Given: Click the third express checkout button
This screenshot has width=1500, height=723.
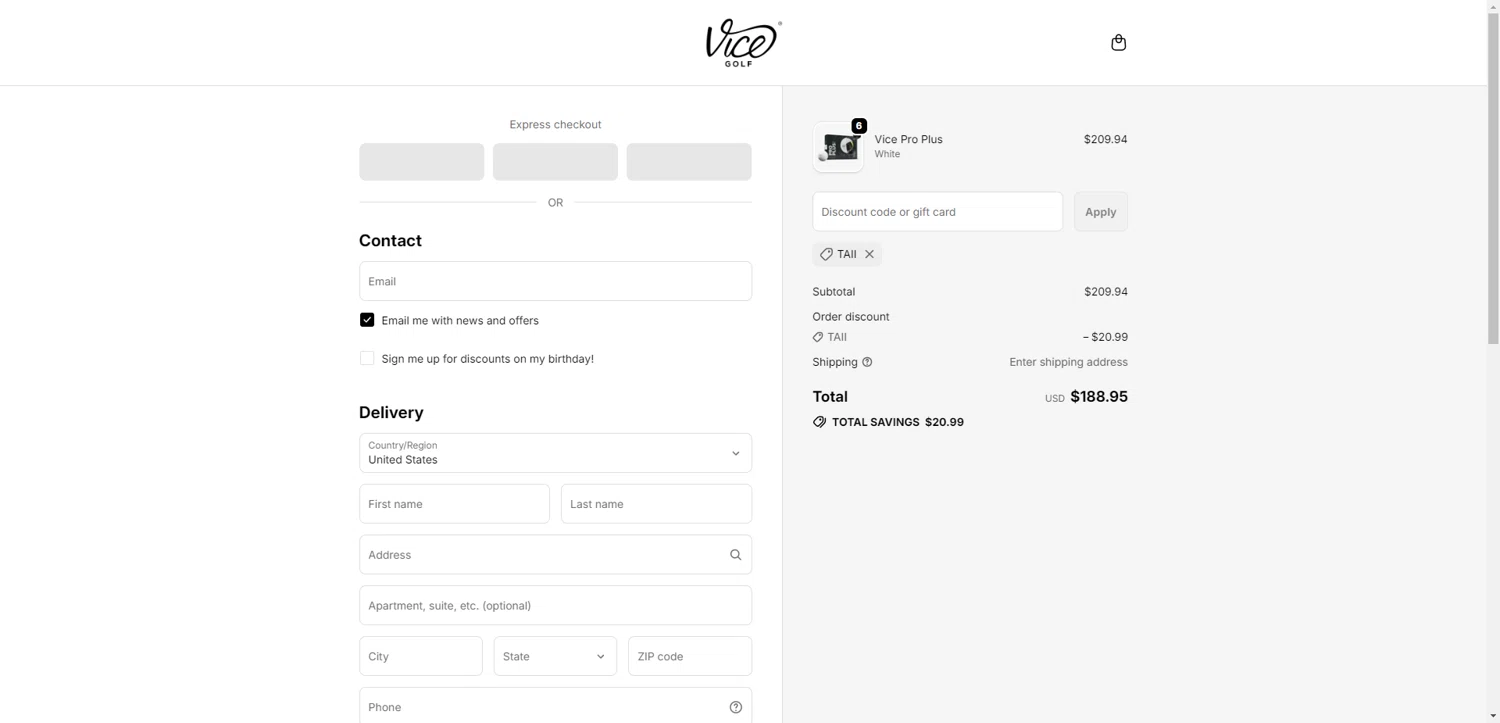Looking at the screenshot, I should click(689, 162).
